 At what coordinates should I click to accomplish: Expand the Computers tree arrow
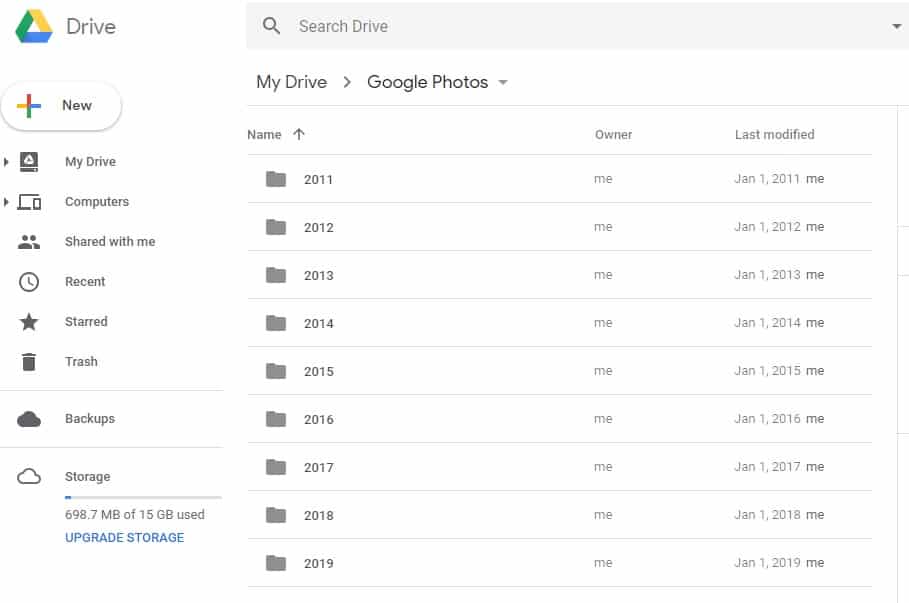point(6,202)
